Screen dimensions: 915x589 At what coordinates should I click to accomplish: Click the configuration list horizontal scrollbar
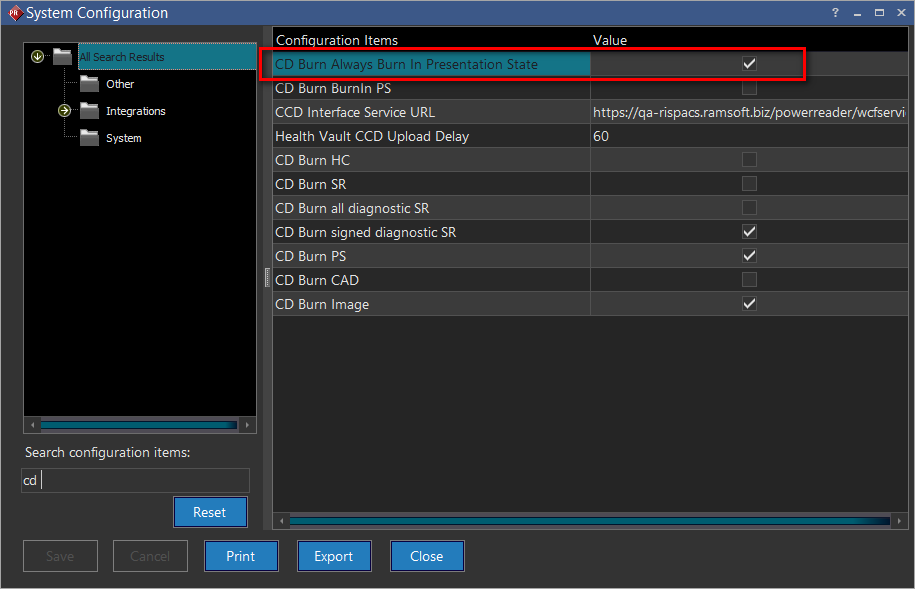[x=590, y=521]
